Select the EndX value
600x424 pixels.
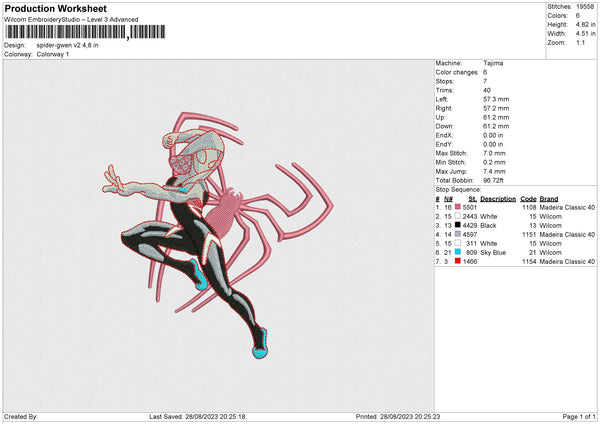point(493,135)
